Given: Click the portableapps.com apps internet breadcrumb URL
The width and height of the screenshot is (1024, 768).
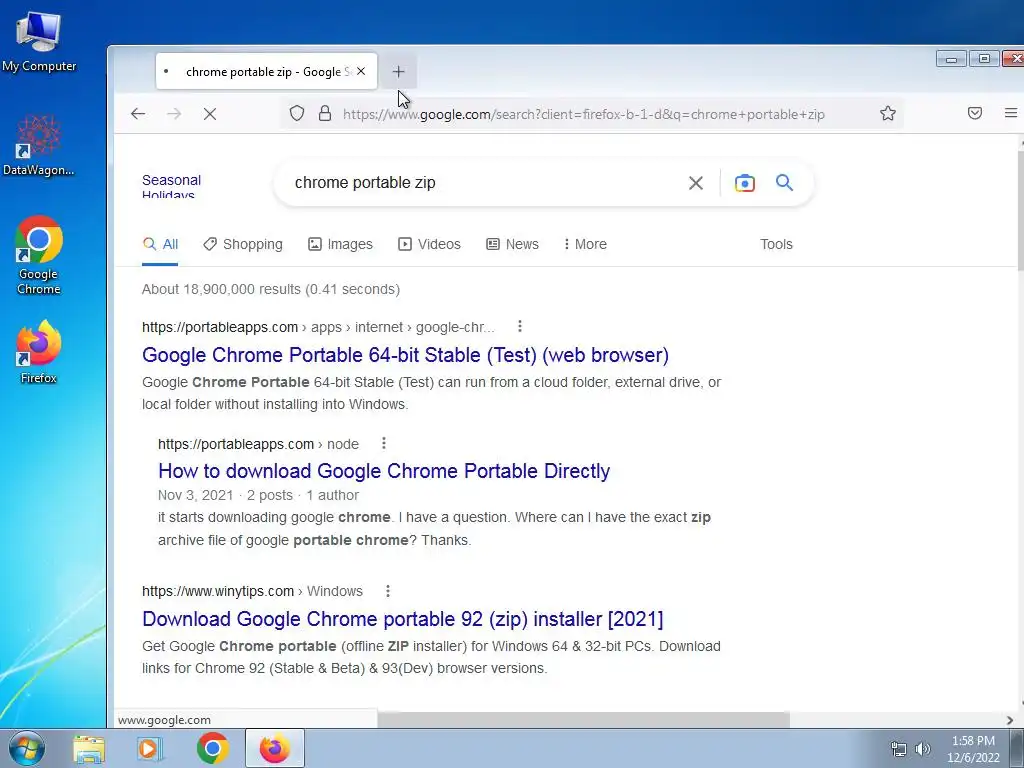Looking at the screenshot, I should [x=318, y=327].
